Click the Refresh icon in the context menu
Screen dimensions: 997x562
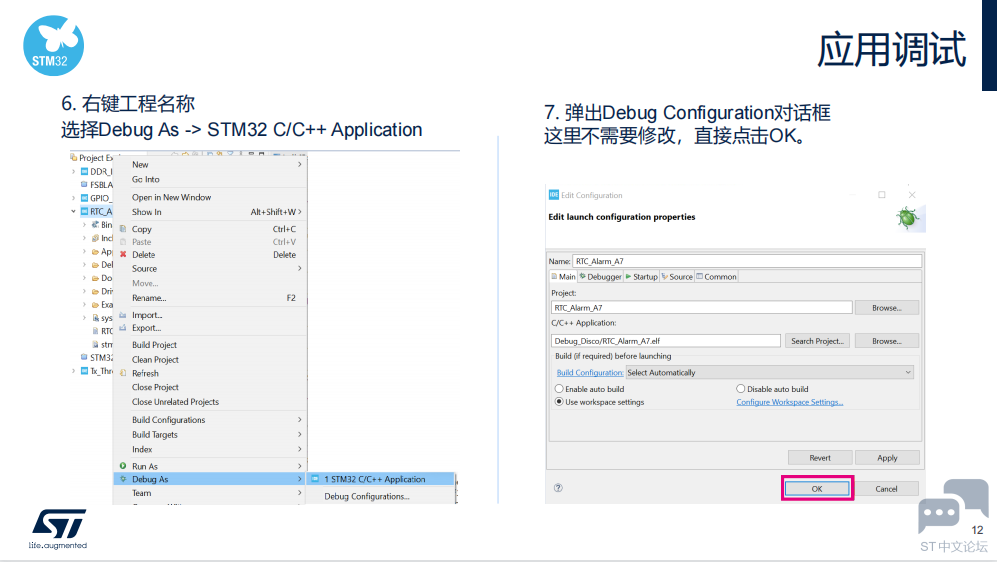click(123, 373)
